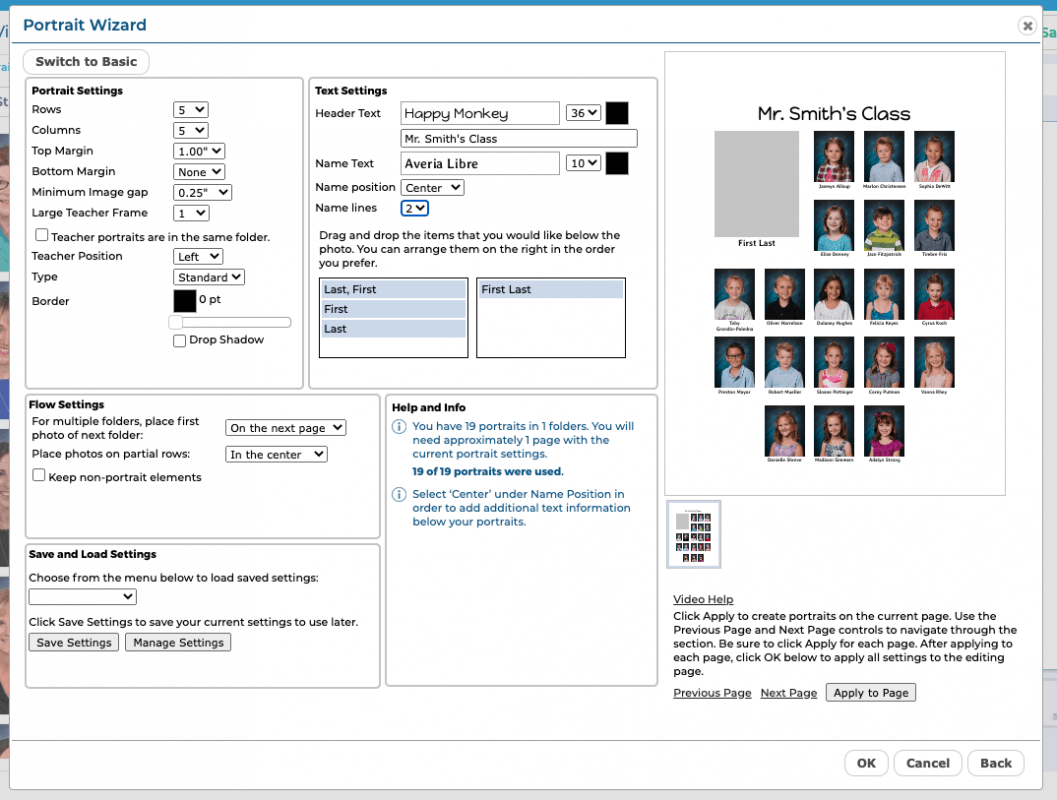Expand the Teacher Position dropdown
Screen dimensions: 1057x800
point(198,257)
